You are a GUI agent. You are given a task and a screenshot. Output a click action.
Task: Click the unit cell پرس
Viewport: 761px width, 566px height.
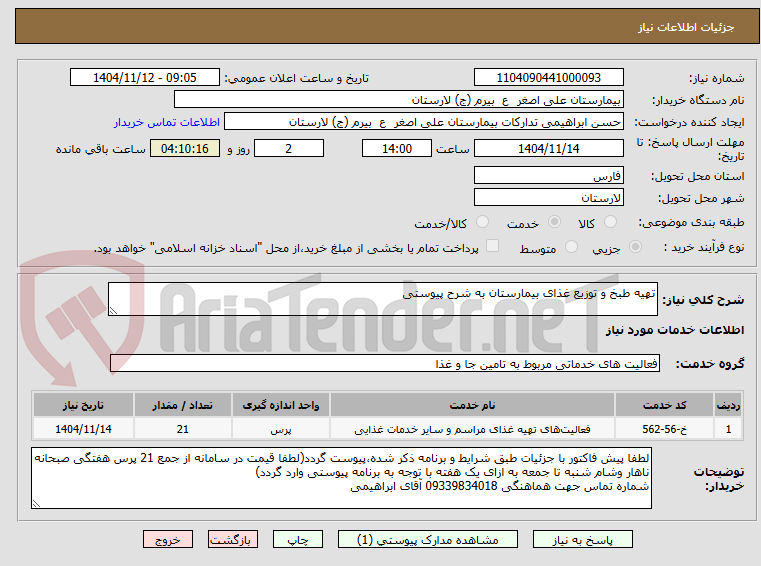click(x=281, y=429)
